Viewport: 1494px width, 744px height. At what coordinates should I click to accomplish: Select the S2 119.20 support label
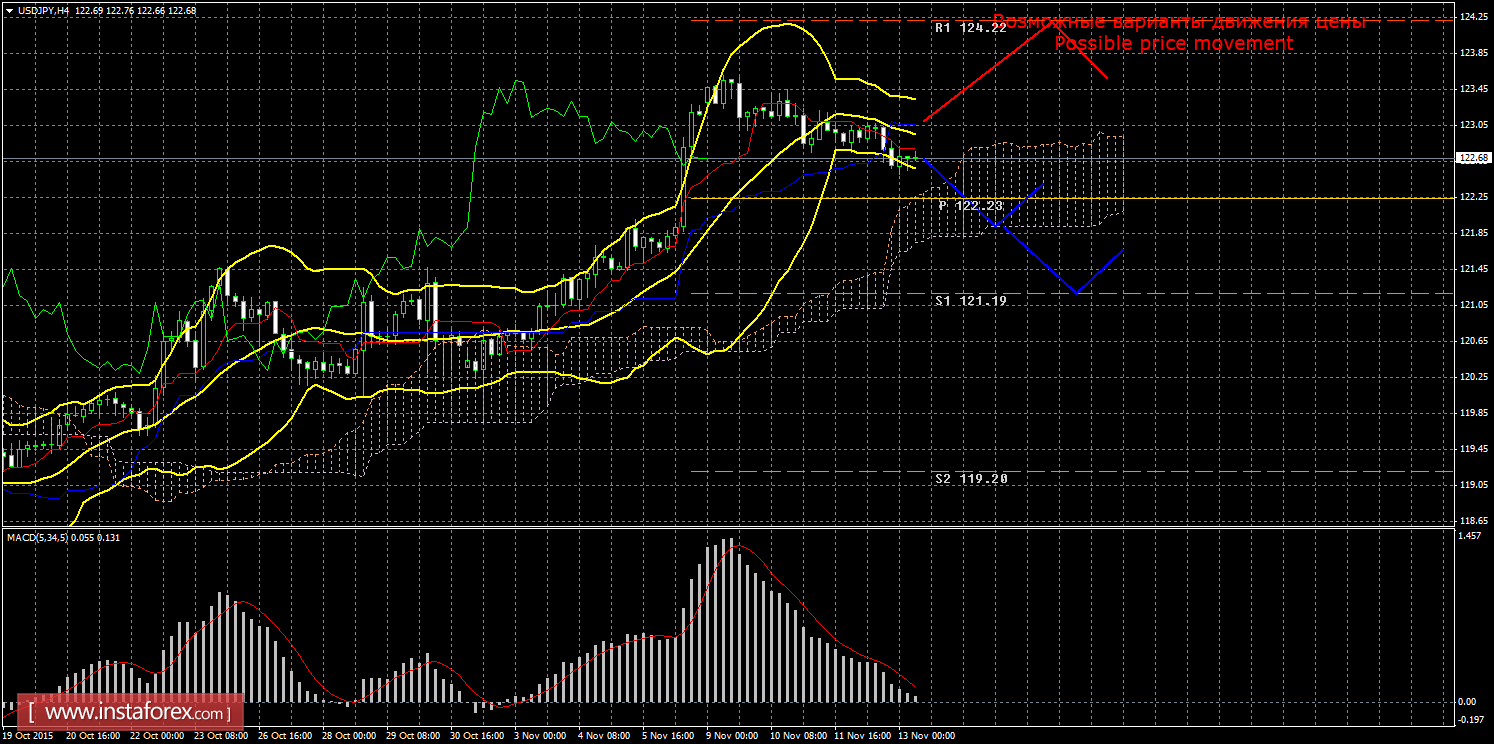970,479
